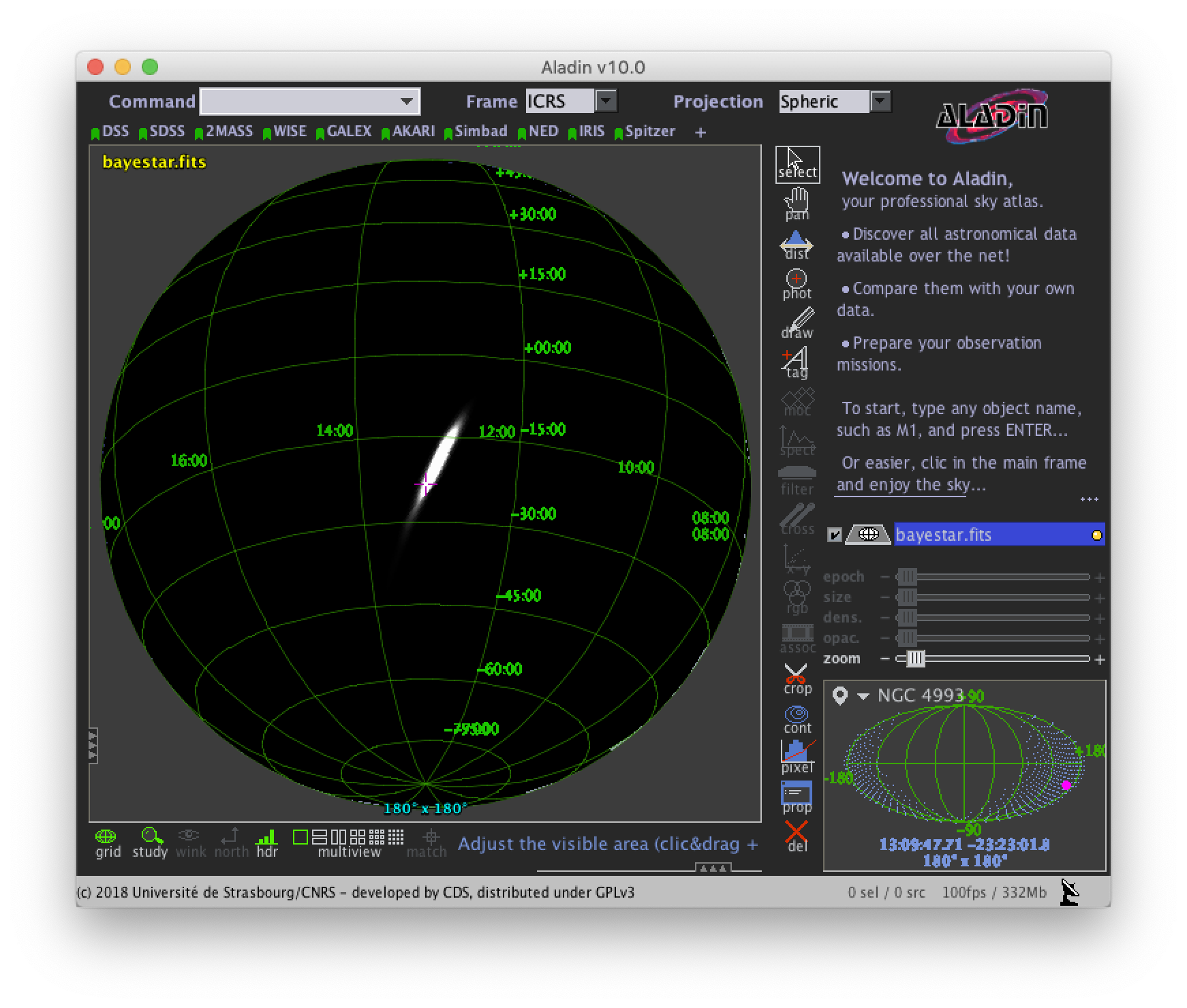
Task: Click the '0 sel / 0 src' status text
Action: click(887, 892)
